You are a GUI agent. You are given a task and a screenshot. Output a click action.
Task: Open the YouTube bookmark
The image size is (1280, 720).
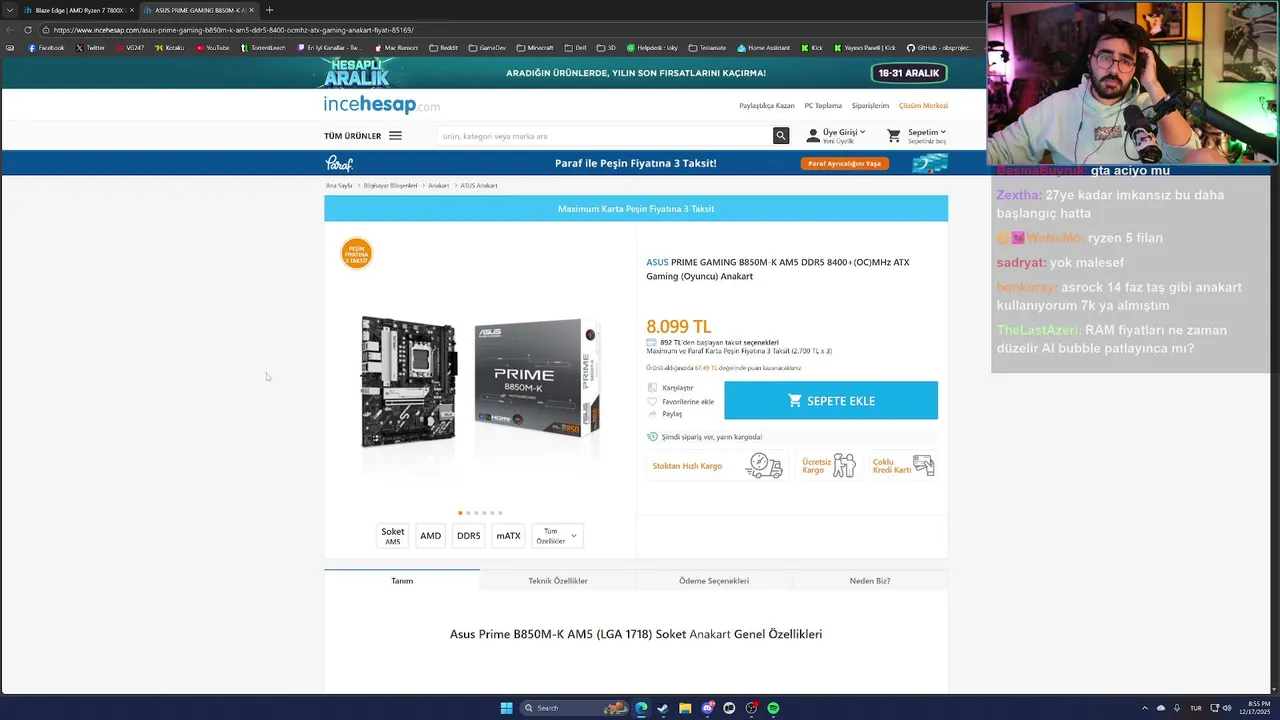pos(212,48)
